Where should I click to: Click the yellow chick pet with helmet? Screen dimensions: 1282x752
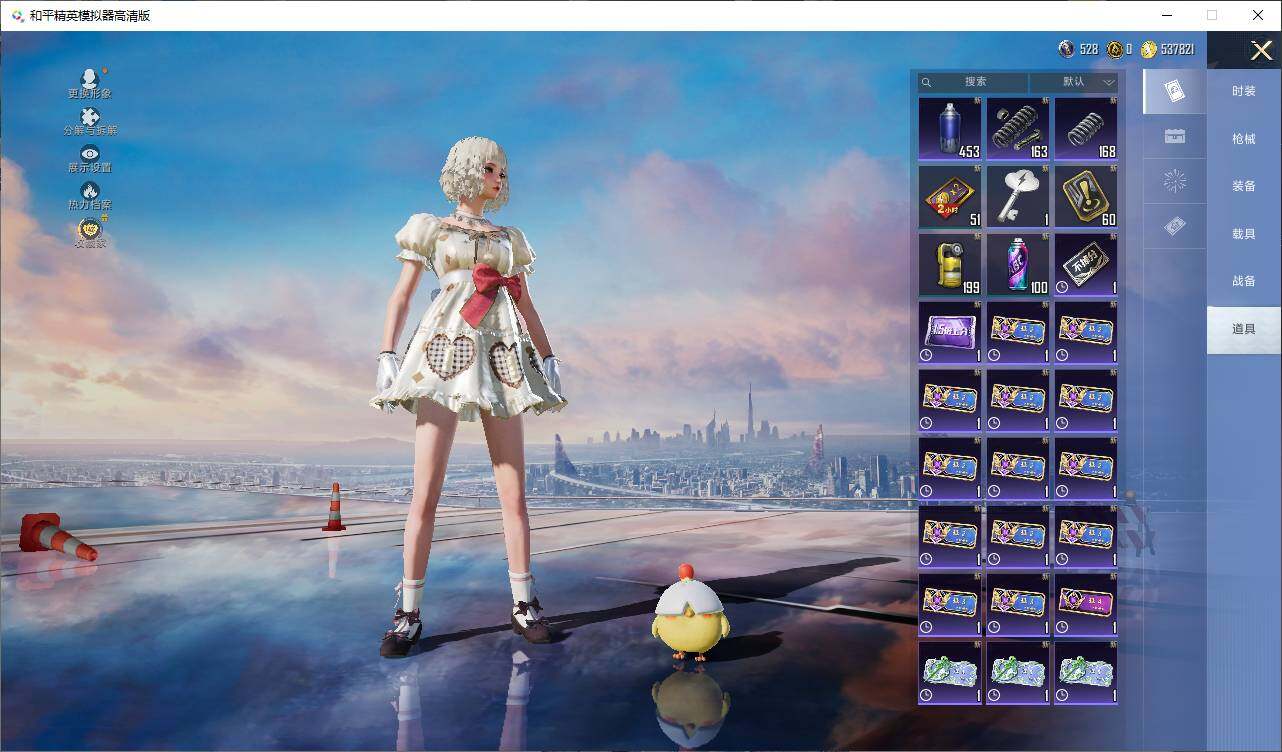[690, 612]
